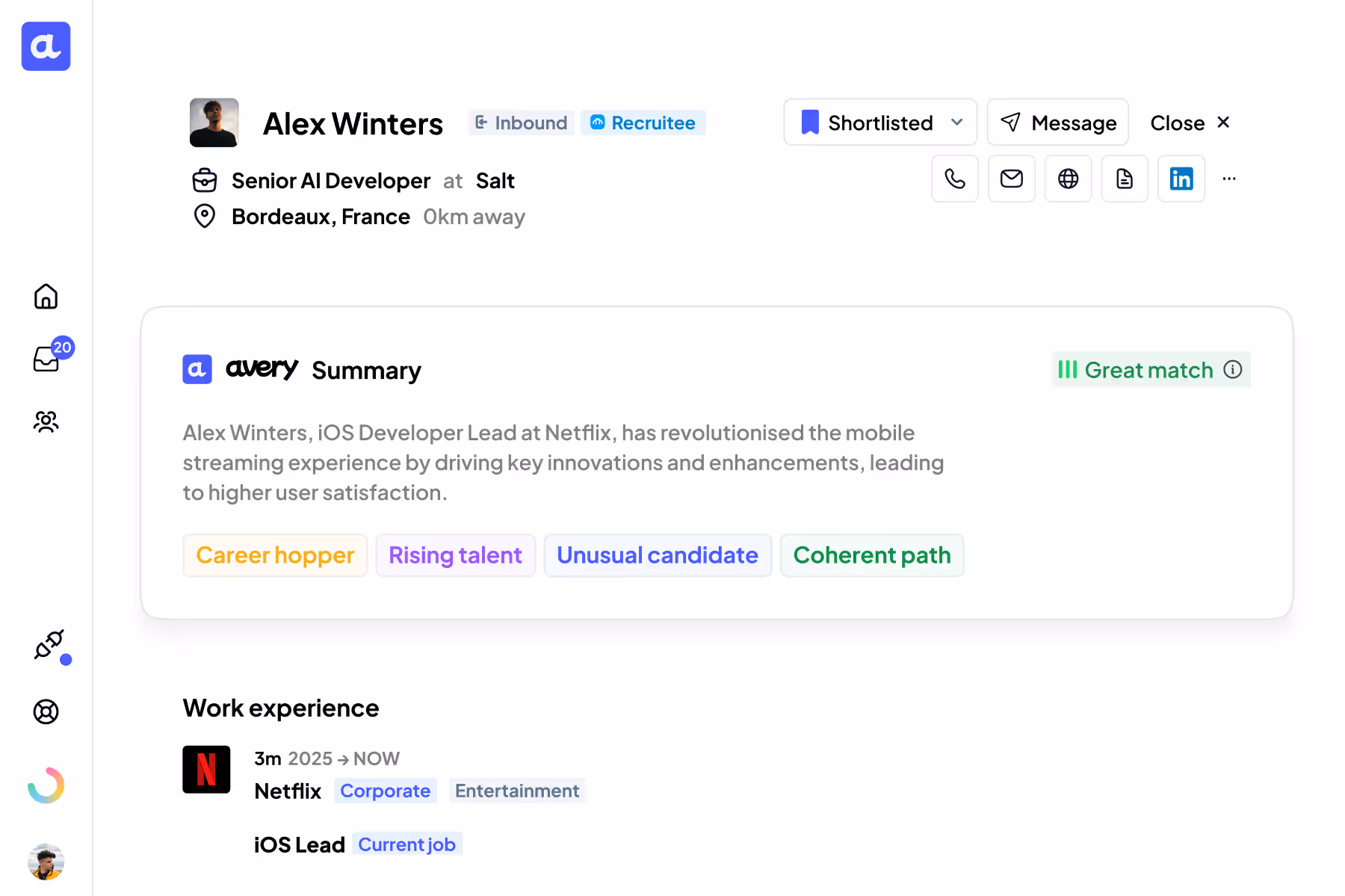Click the Entertainment tag on Netflix
Screen dimensions: 1345x896
click(x=517, y=791)
